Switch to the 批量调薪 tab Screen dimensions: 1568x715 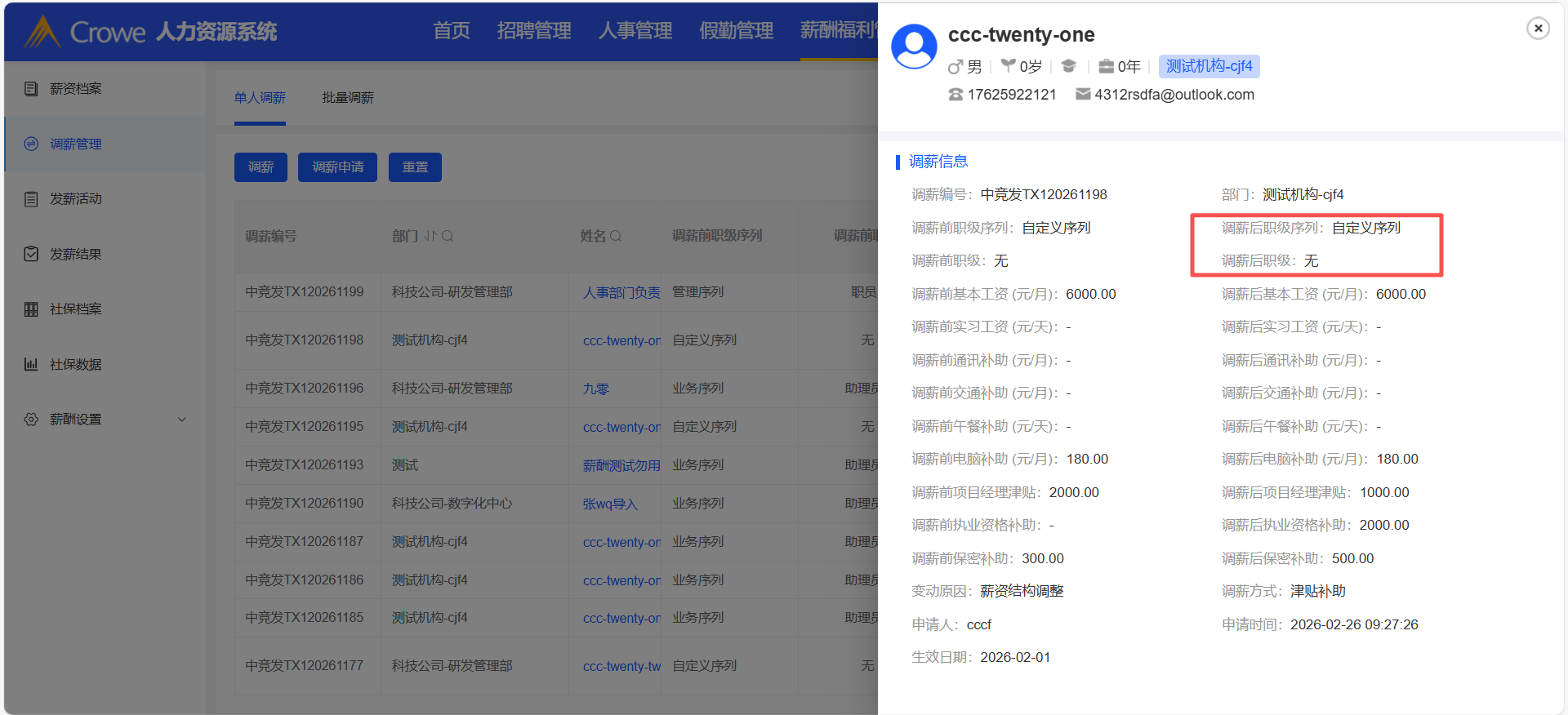[347, 98]
